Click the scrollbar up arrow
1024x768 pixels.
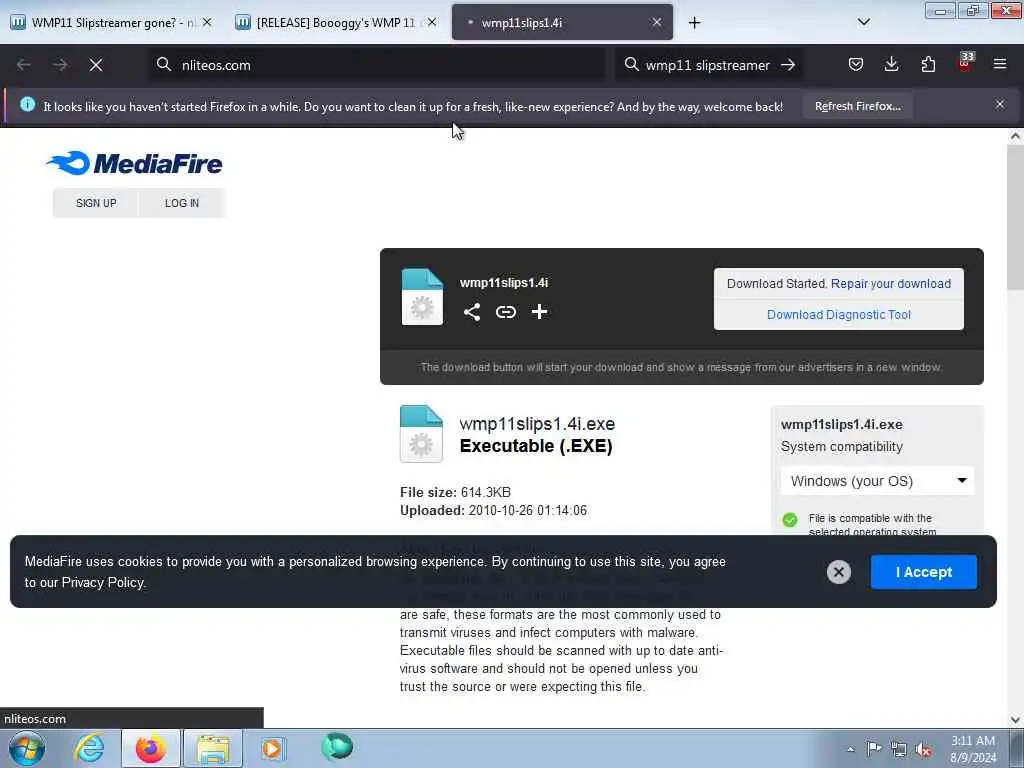(x=1015, y=136)
